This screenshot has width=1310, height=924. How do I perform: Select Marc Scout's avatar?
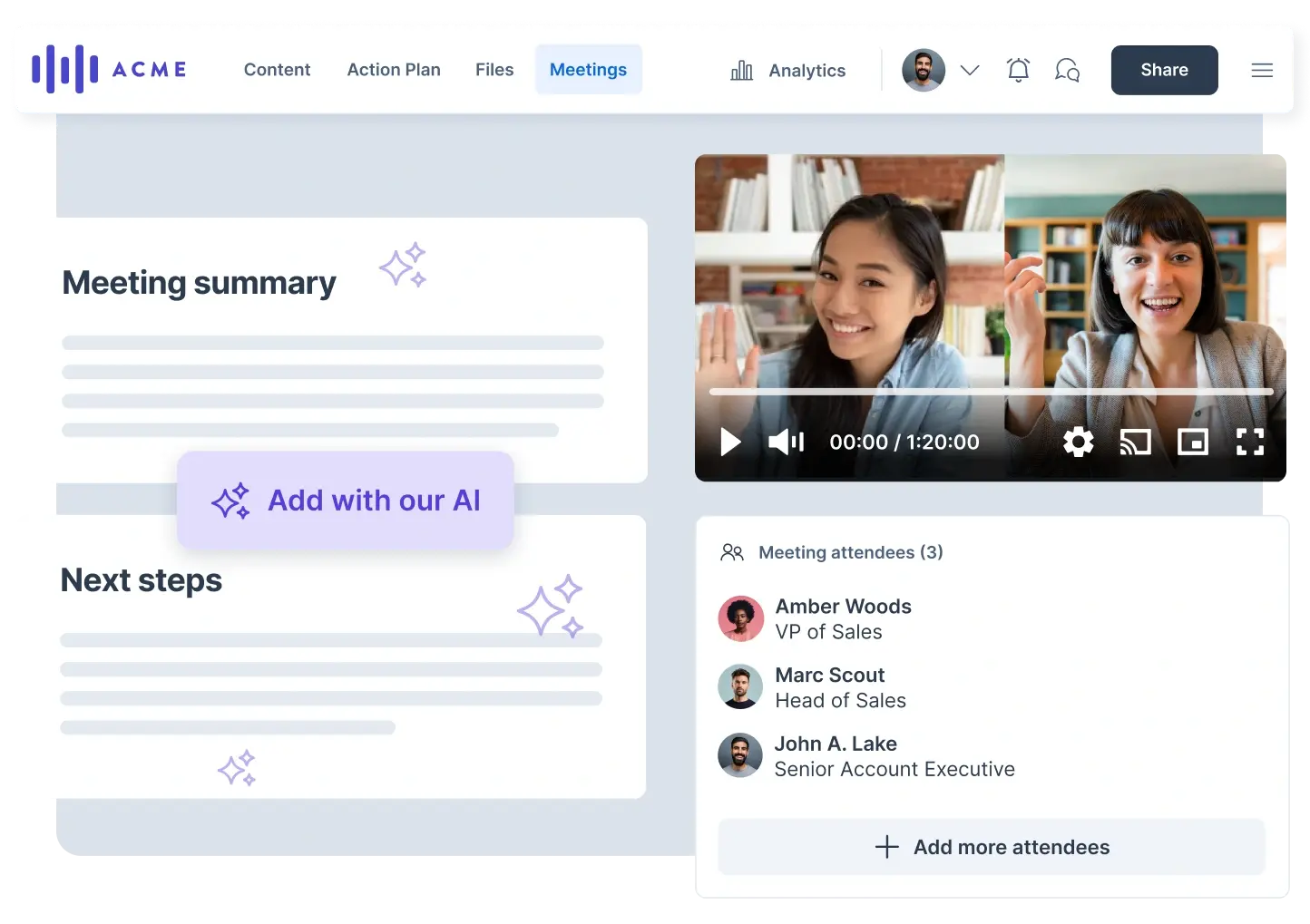point(740,687)
